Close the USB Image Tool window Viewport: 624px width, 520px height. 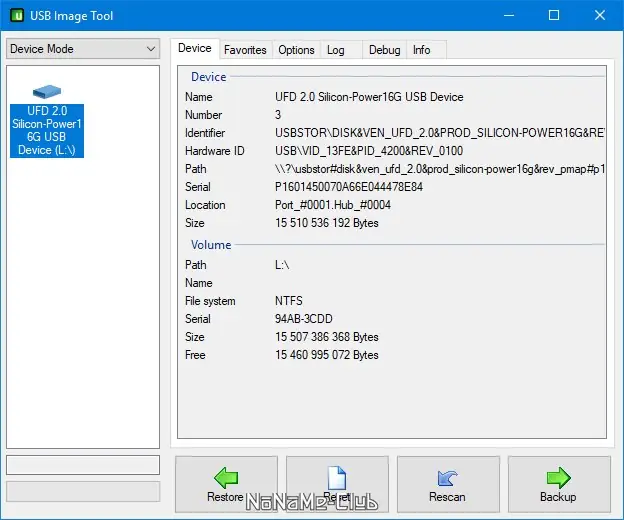coord(600,16)
